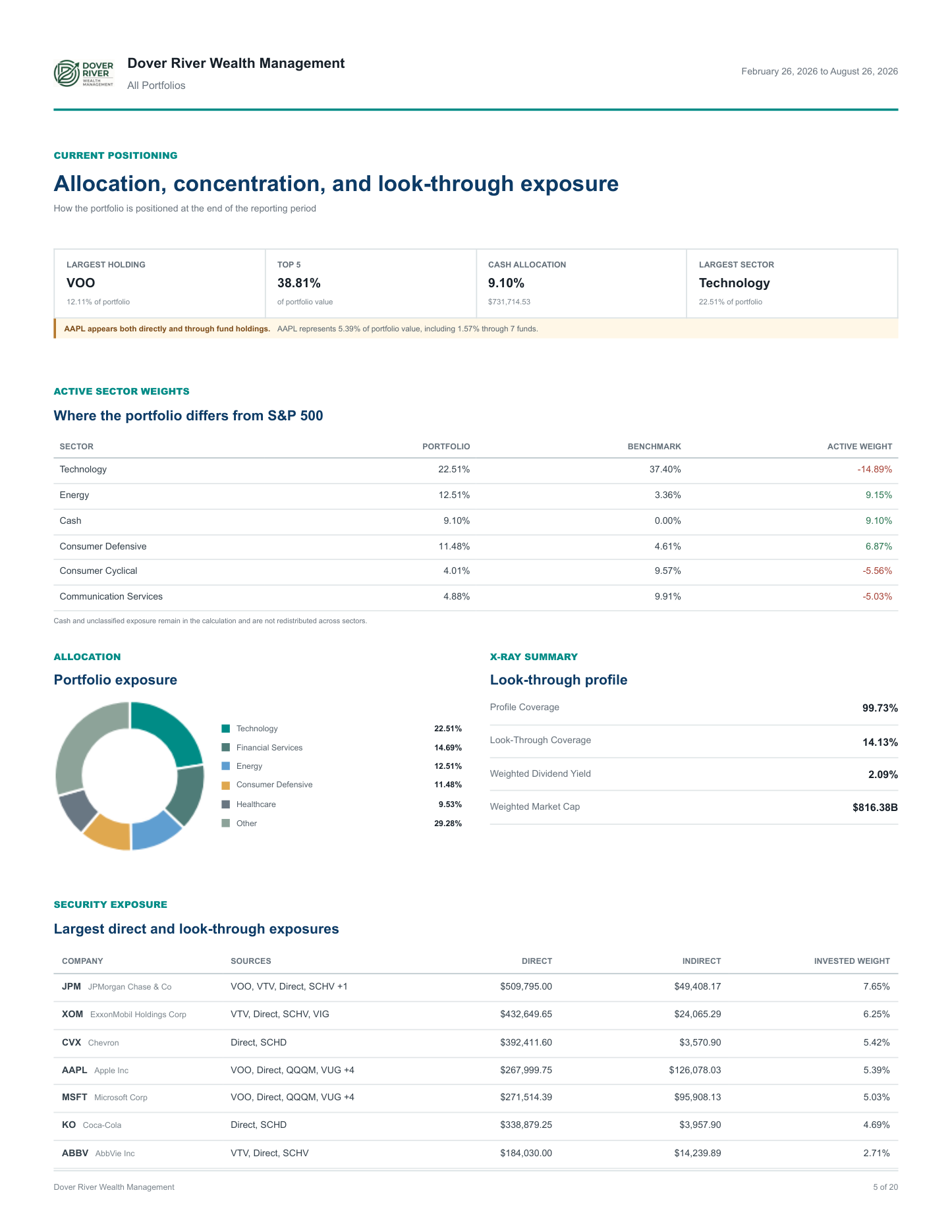
Task: Click the "All Portfolios" subtitle
Action: point(156,86)
